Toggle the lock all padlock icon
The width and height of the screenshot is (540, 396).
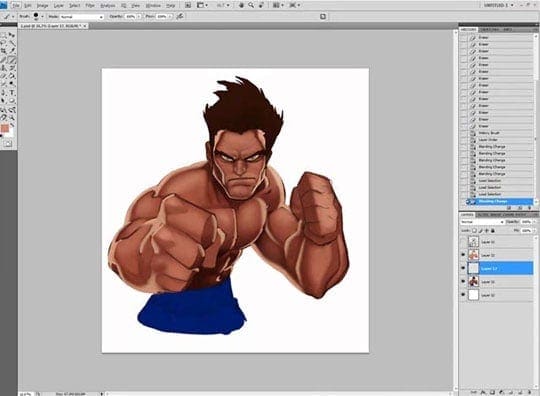point(493,231)
